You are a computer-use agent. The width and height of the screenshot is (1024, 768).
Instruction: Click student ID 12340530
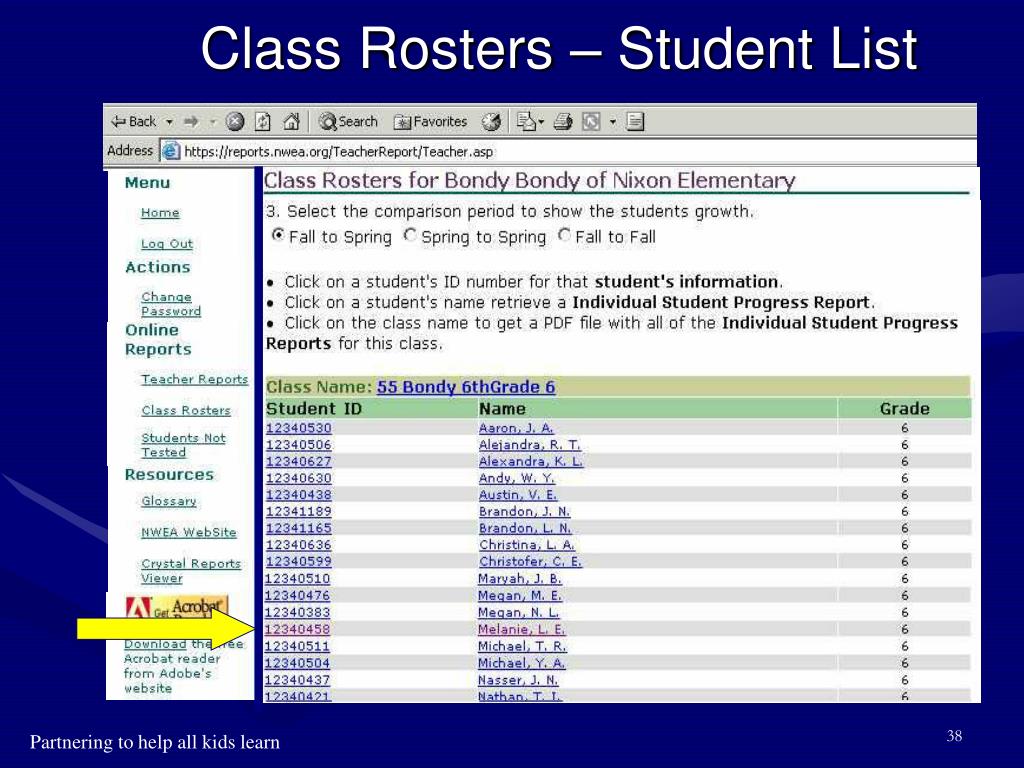298,428
